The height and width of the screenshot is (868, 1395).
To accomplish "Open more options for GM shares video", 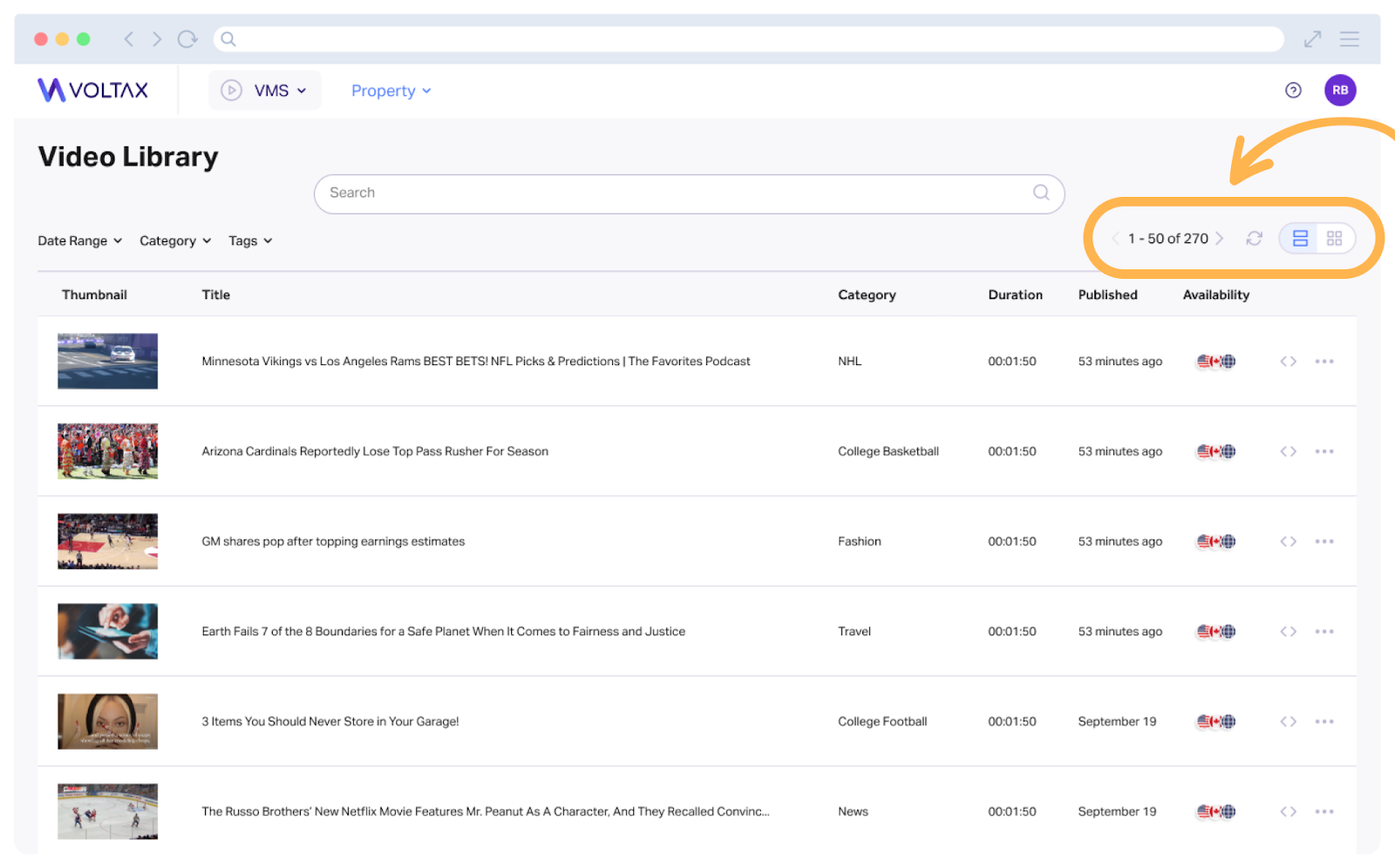I will point(1324,541).
